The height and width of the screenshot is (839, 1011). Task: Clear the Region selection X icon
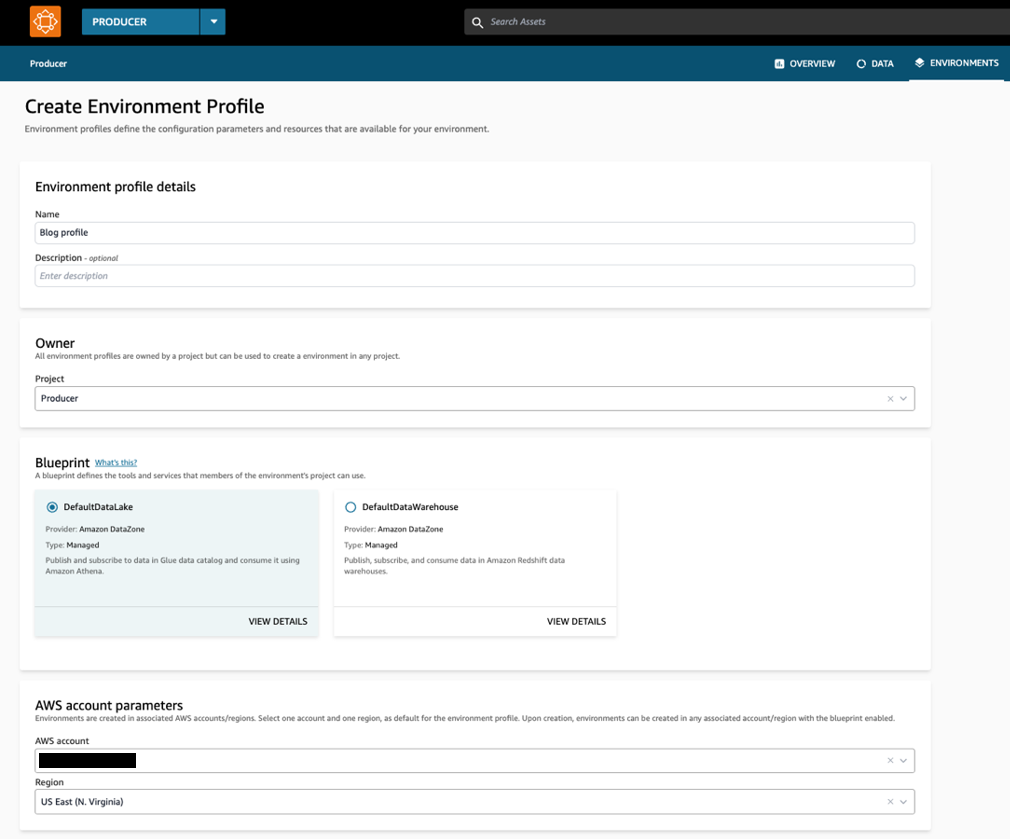[x=890, y=802]
